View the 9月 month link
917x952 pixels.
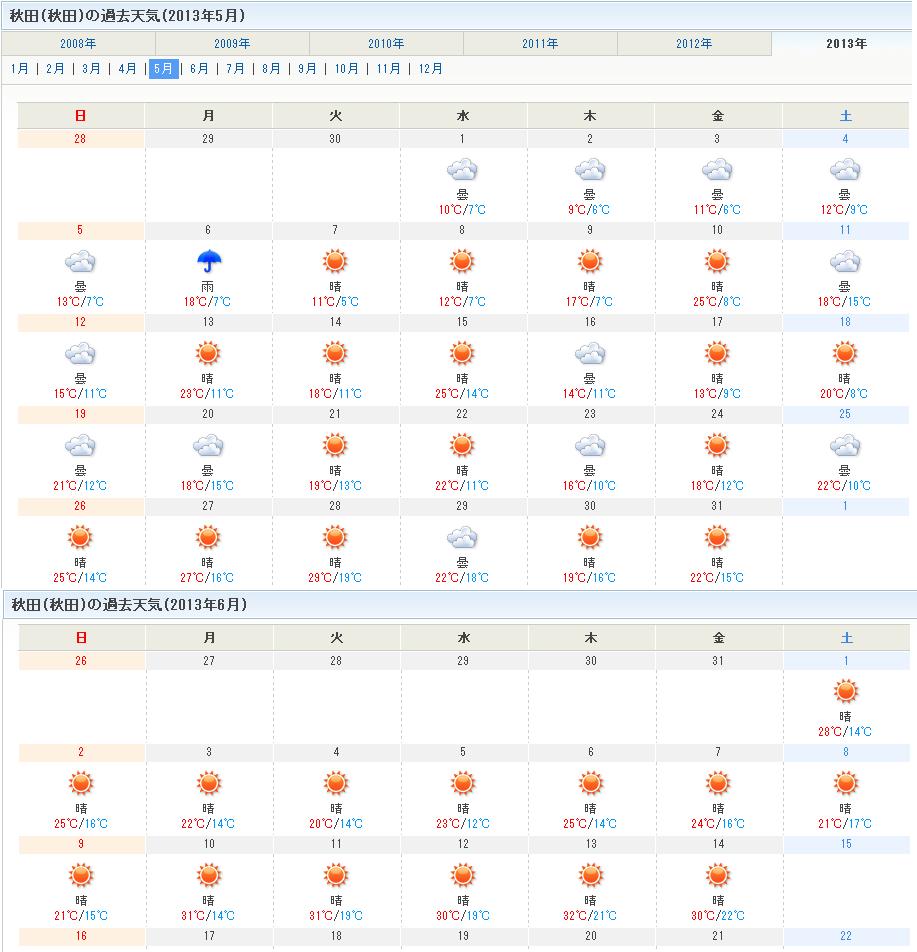click(x=307, y=69)
